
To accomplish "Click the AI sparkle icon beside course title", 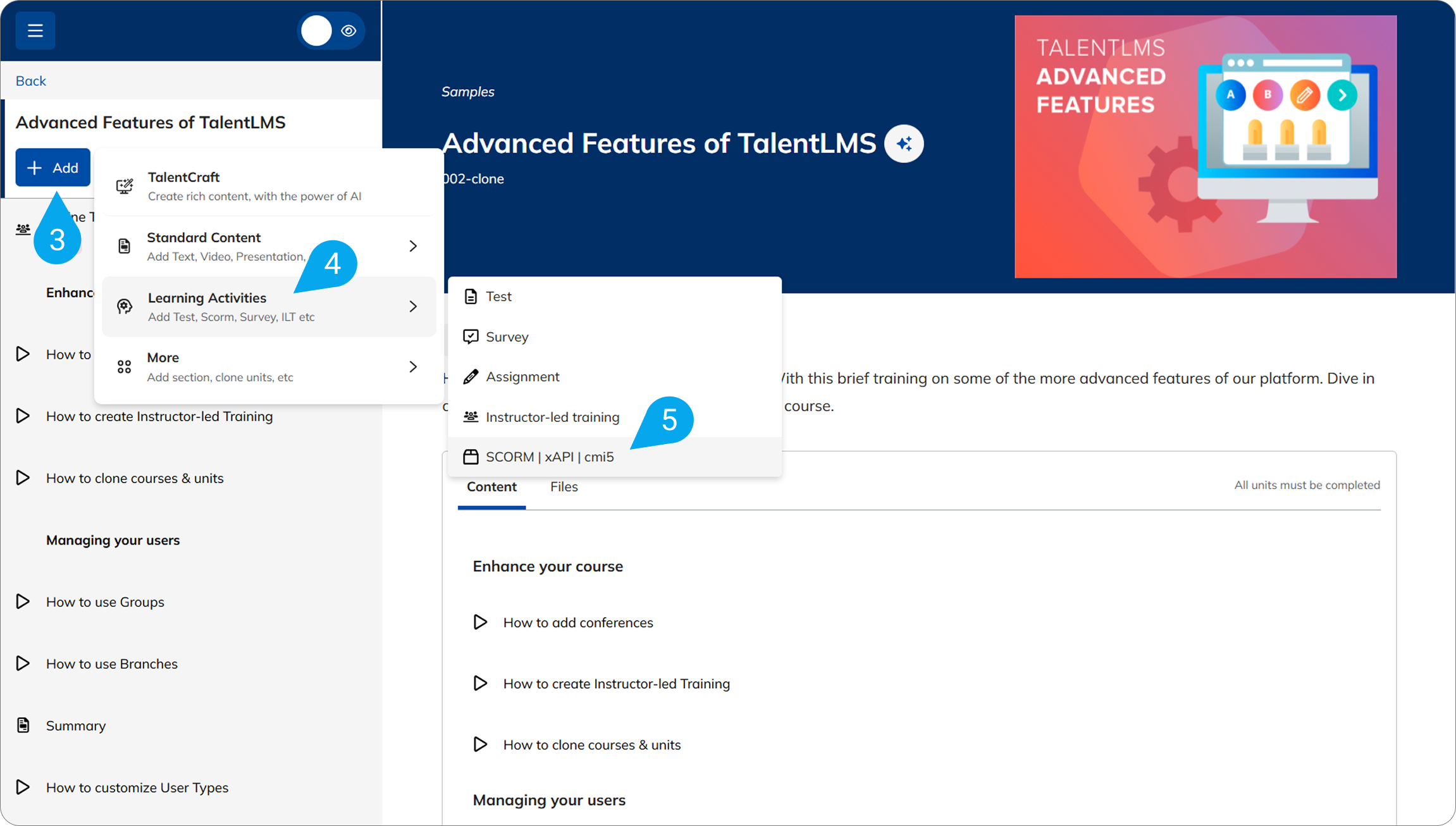I will tap(904, 144).
